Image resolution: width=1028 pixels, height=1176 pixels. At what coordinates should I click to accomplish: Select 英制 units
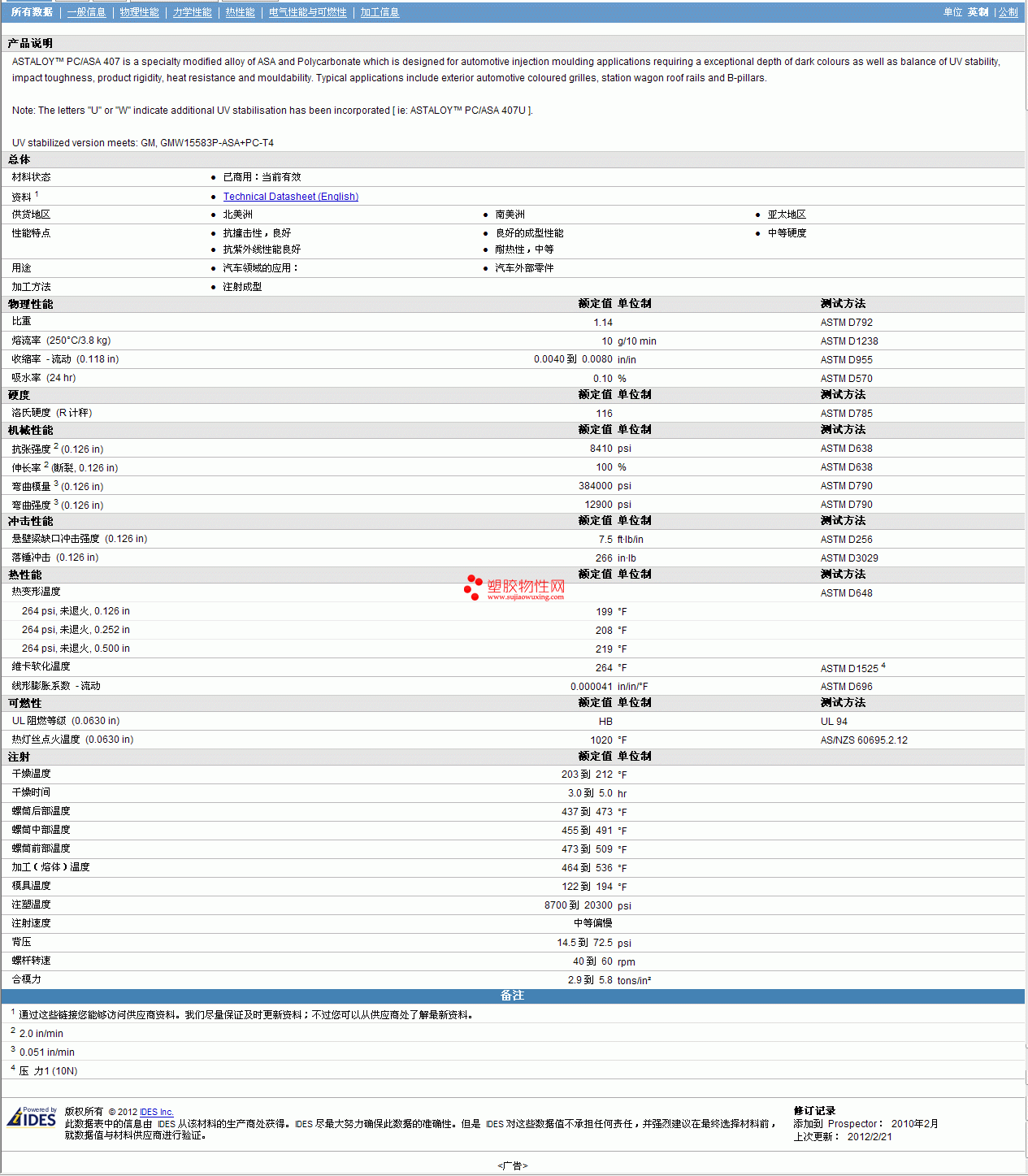click(978, 12)
